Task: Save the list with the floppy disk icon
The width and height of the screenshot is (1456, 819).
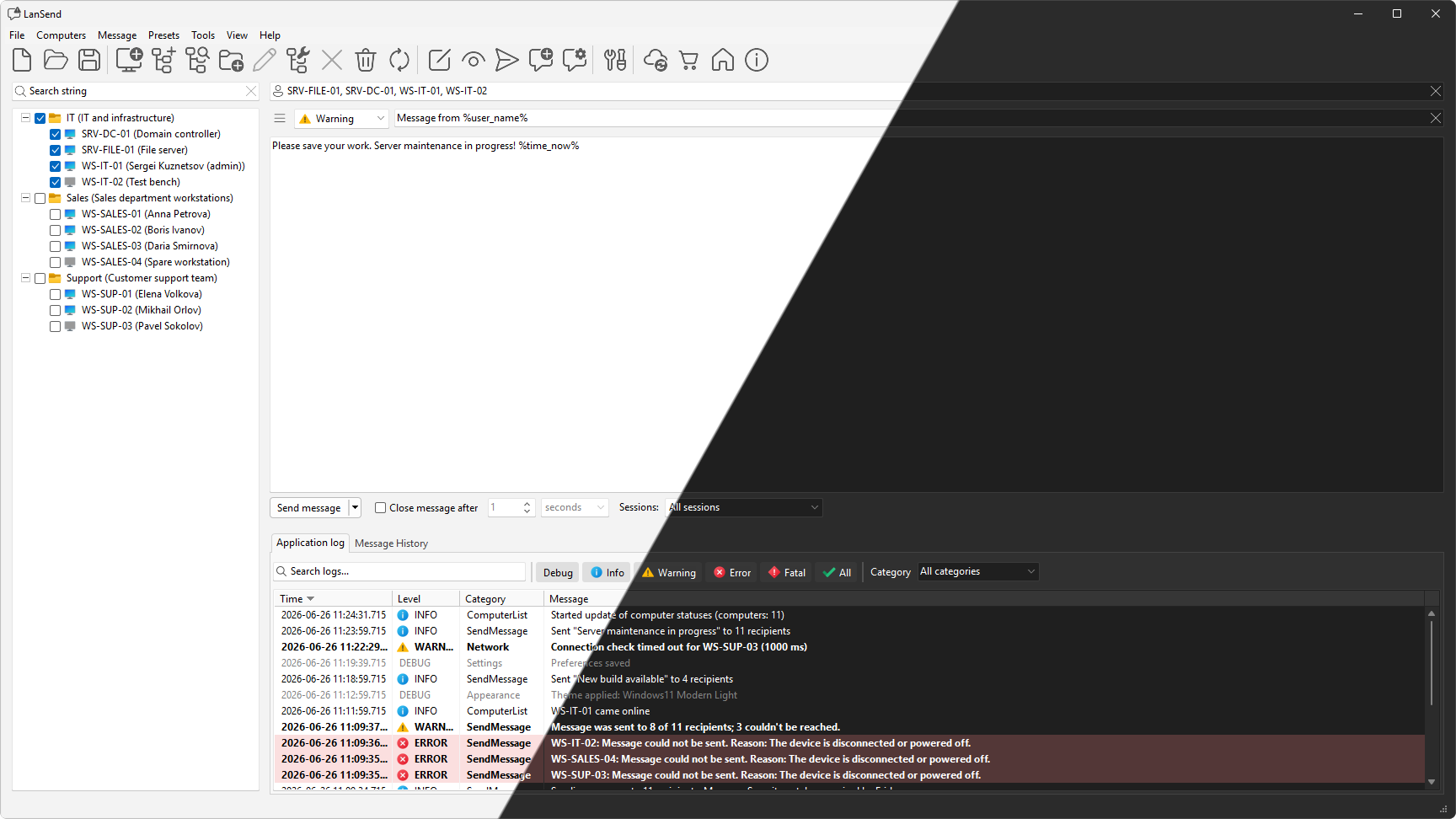Action: pos(89,60)
